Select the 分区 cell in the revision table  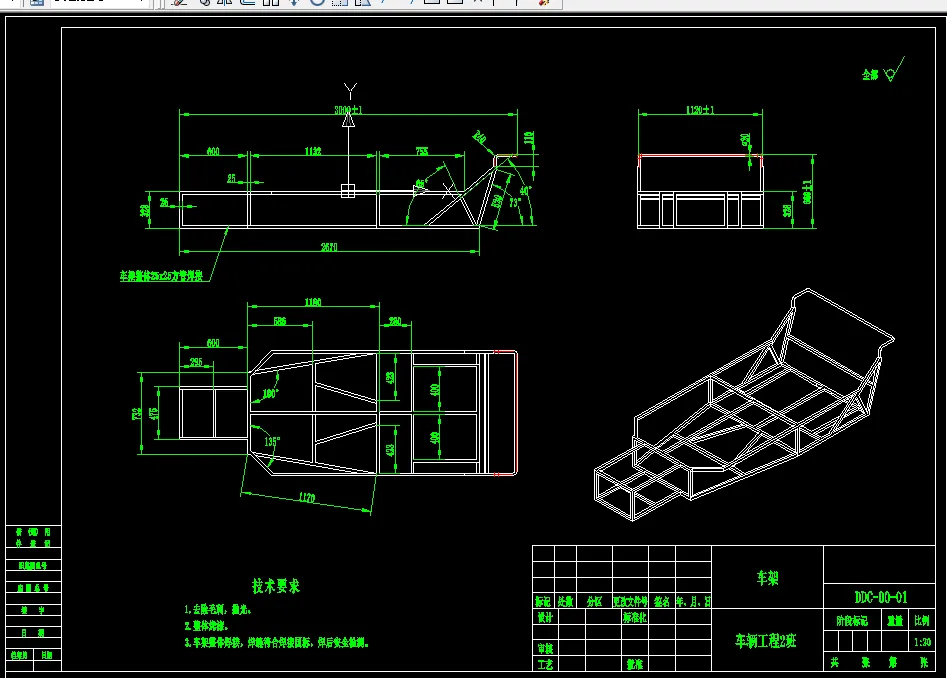coord(594,601)
